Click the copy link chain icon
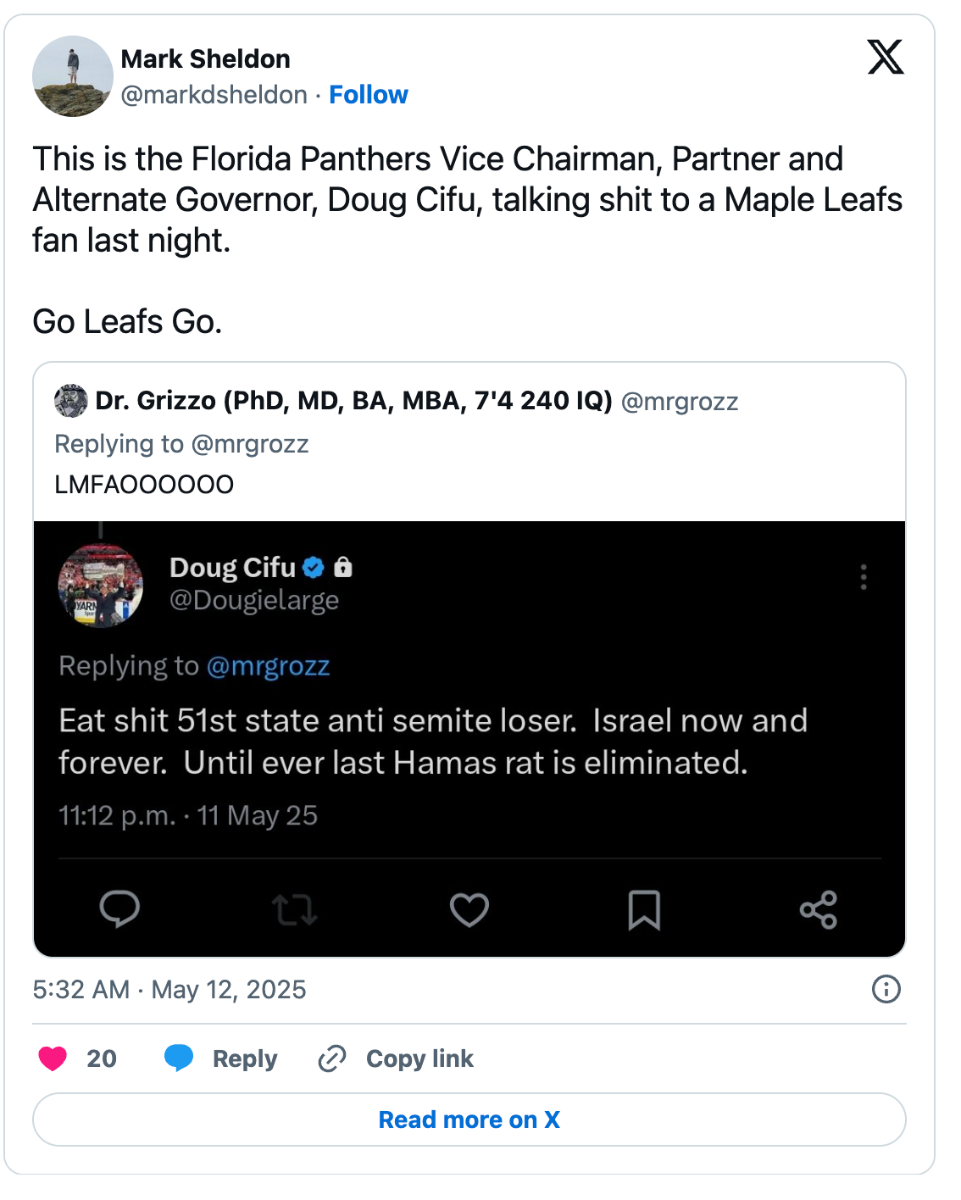961x1200 pixels. [331, 1058]
